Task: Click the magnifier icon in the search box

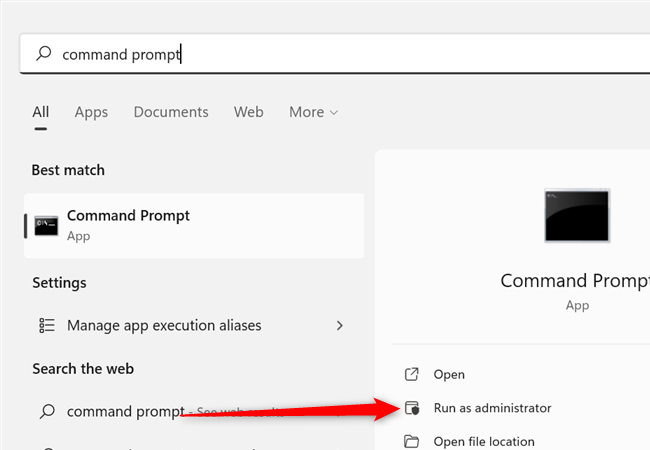Action: click(x=43, y=55)
